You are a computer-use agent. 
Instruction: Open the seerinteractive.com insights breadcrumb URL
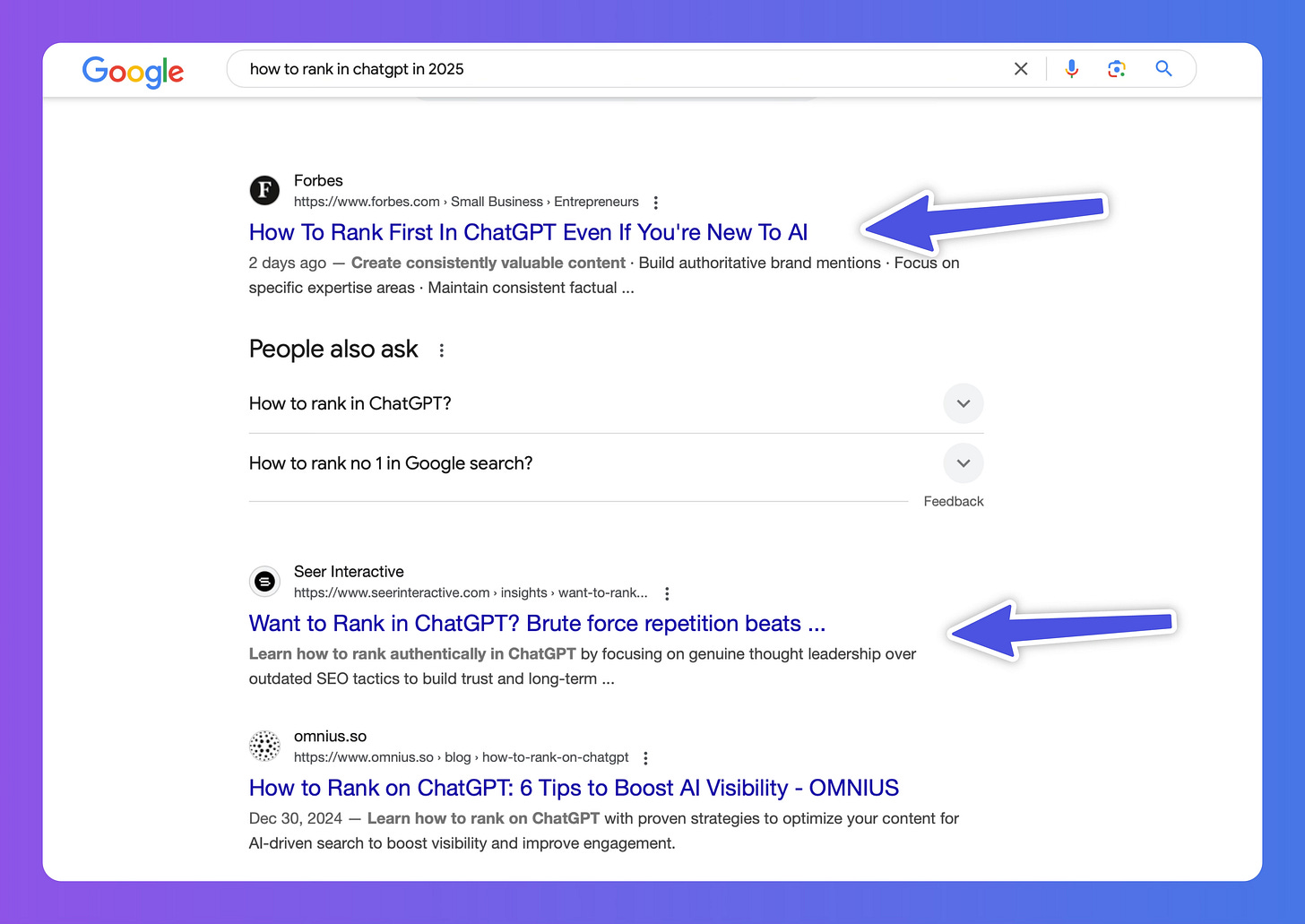tap(471, 592)
